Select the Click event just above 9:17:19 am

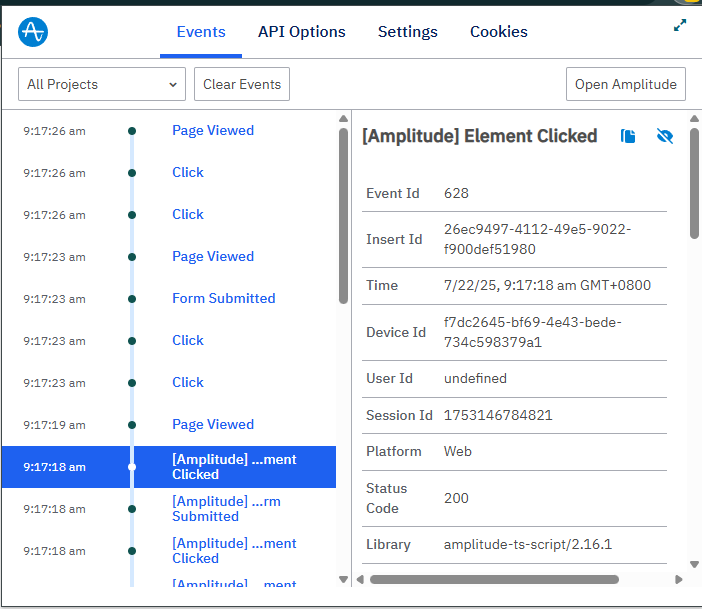coord(168,383)
